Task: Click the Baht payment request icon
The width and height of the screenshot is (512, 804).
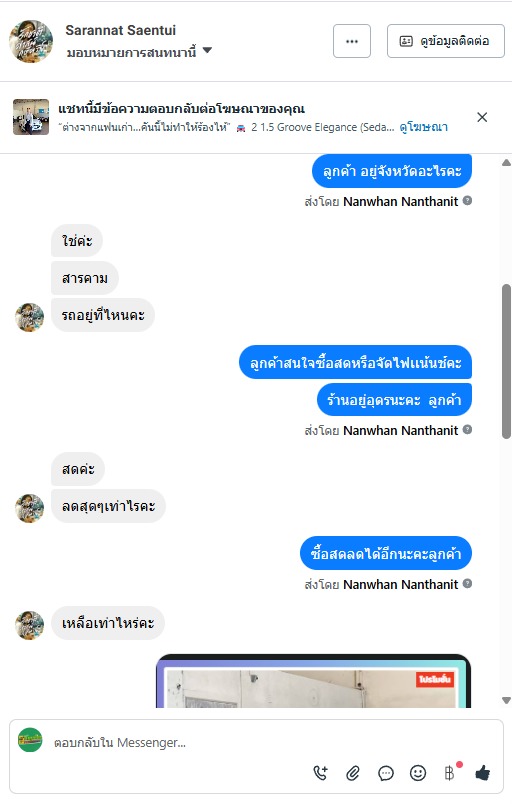Action: pyautogui.click(x=449, y=773)
